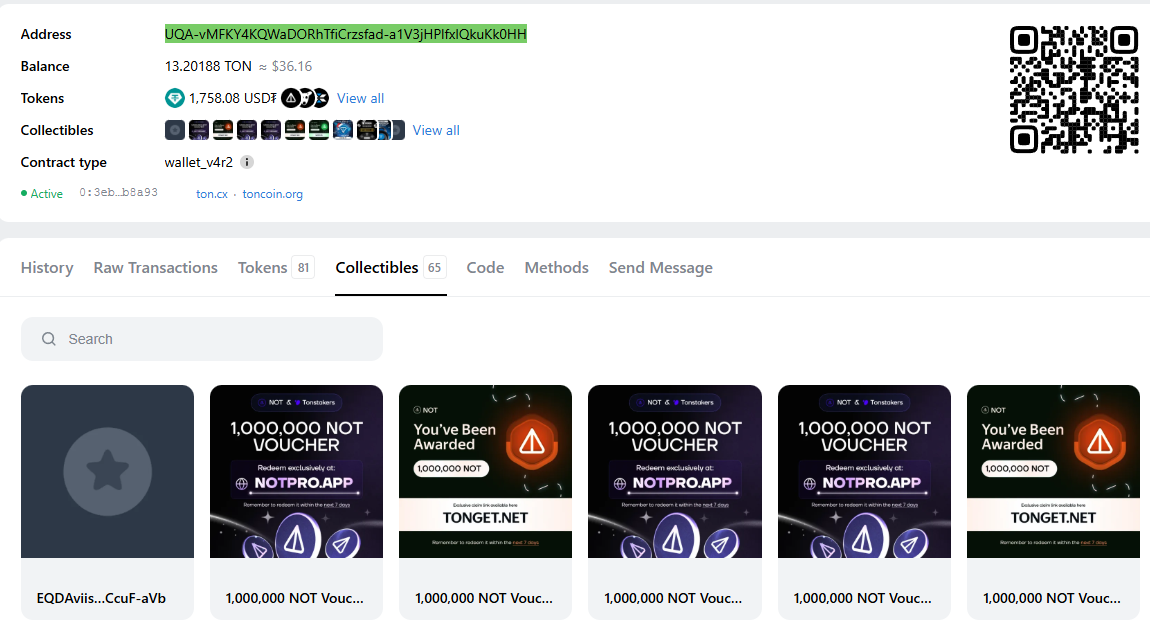Switch to the Tokens tab
1150x626 pixels.
point(276,268)
